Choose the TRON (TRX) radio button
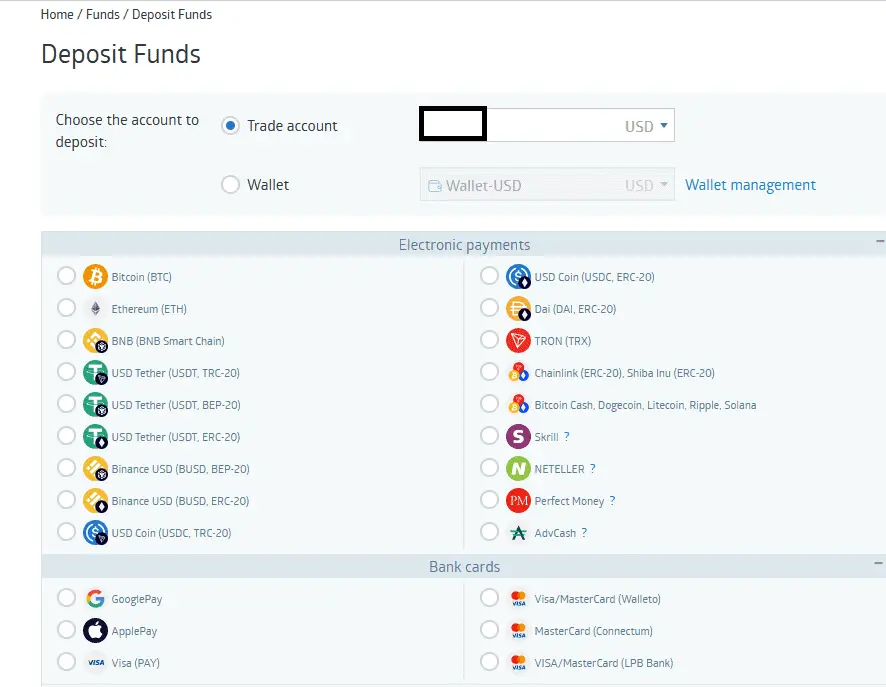886x687 pixels. 489,340
